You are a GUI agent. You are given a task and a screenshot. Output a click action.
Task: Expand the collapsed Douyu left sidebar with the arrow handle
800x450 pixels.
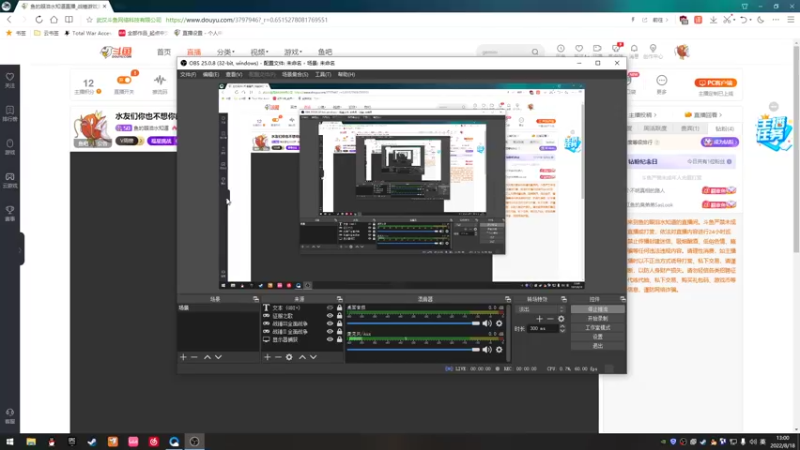(x=20, y=250)
